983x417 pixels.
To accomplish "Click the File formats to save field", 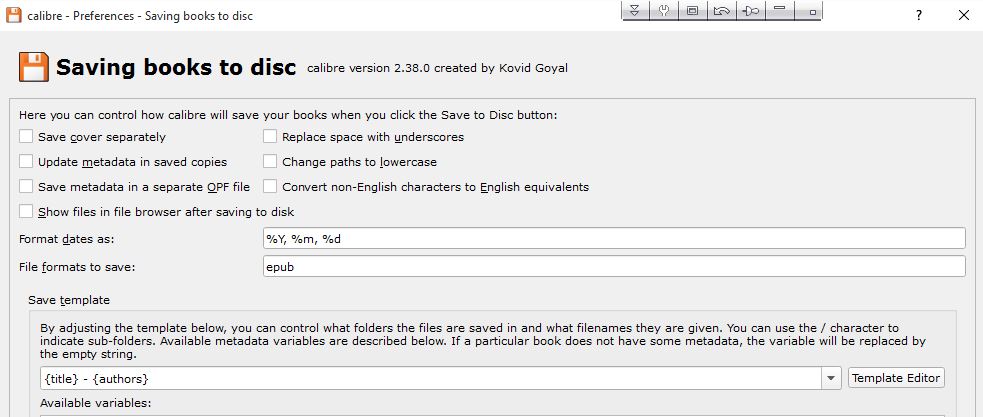I will [x=612, y=267].
